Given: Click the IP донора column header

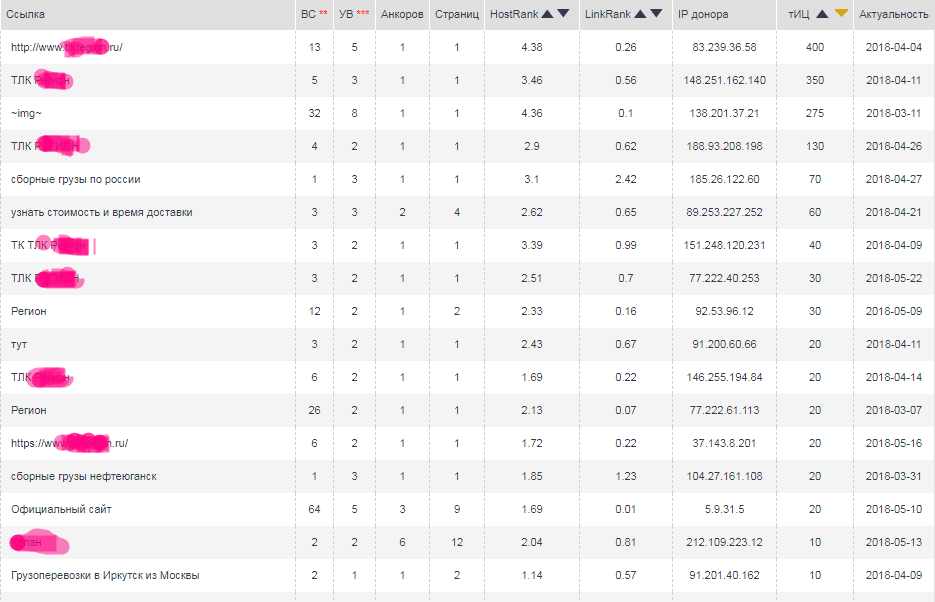Looking at the screenshot, I should [x=703, y=15].
